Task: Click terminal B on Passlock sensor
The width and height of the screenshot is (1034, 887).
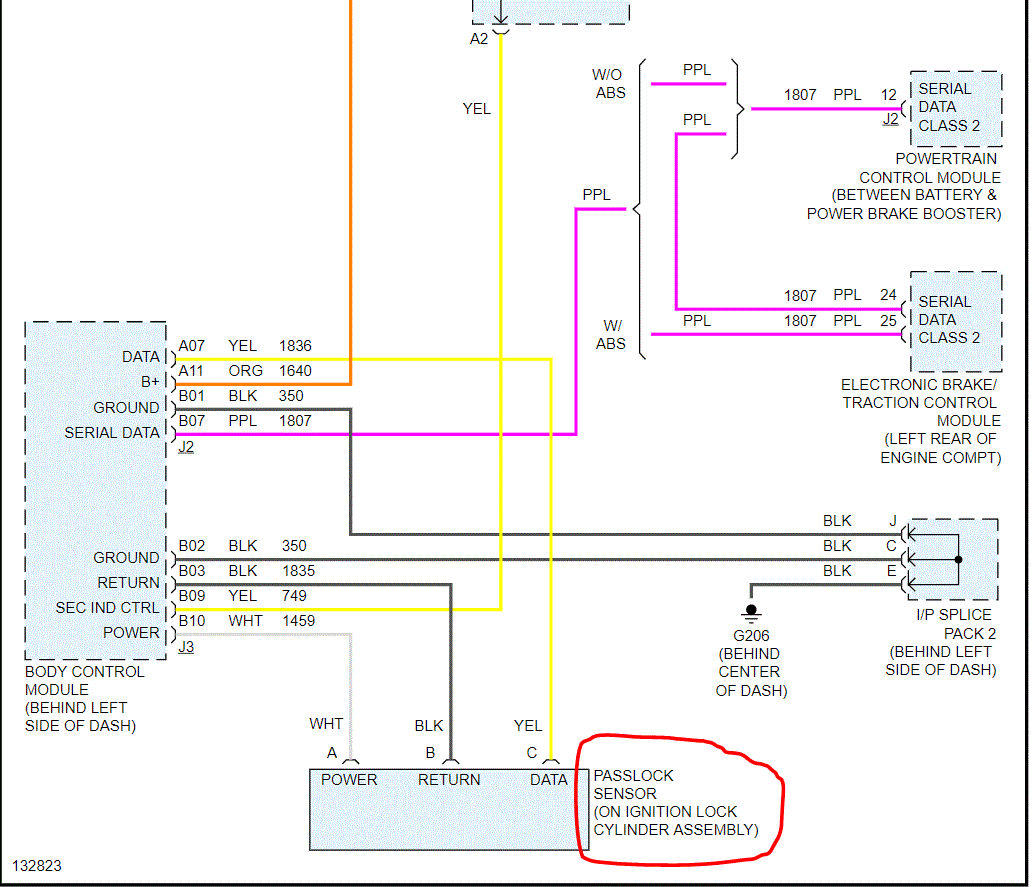Action: pyautogui.click(x=430, y=752)
